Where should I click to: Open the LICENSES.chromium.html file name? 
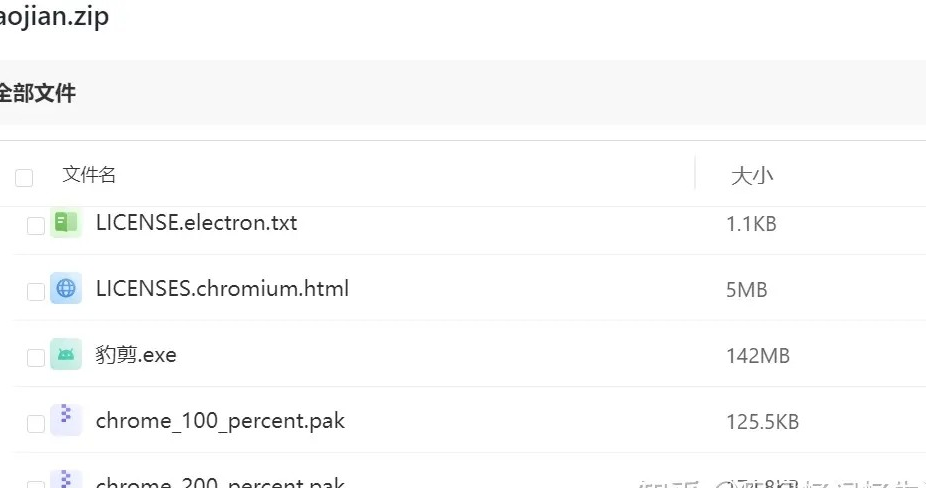coord(222,288)
